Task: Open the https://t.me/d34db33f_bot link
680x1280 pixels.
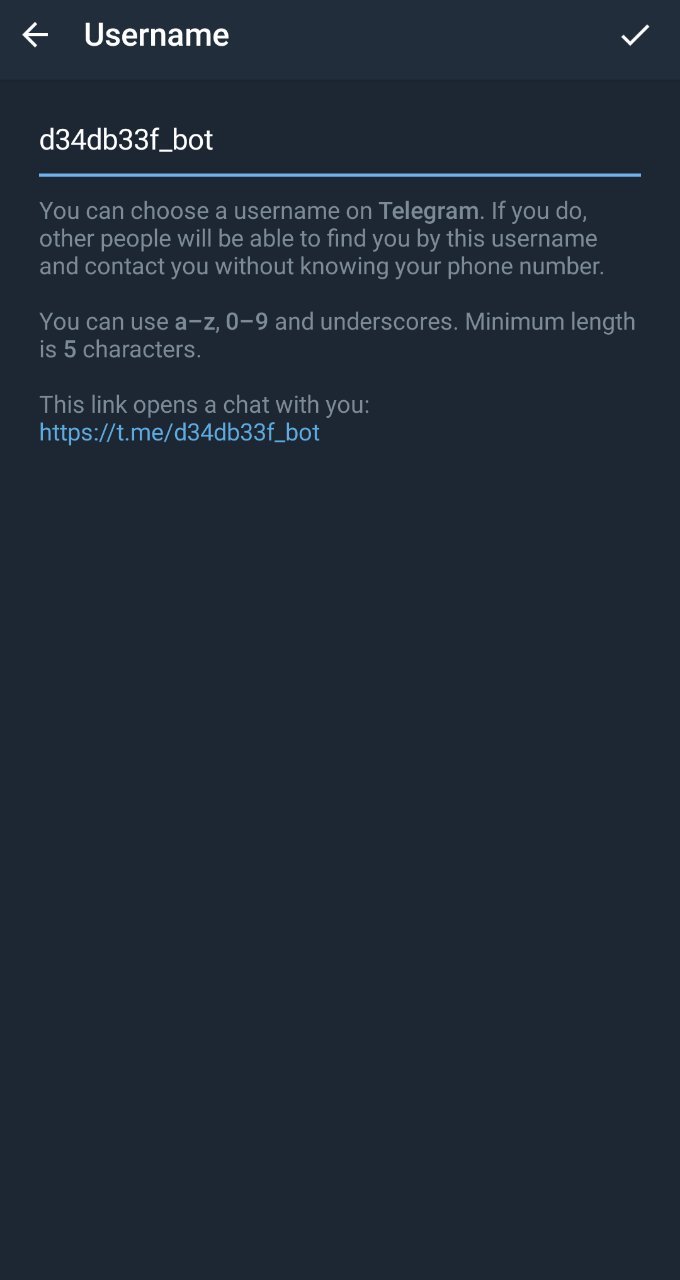Action: (179, 433)
